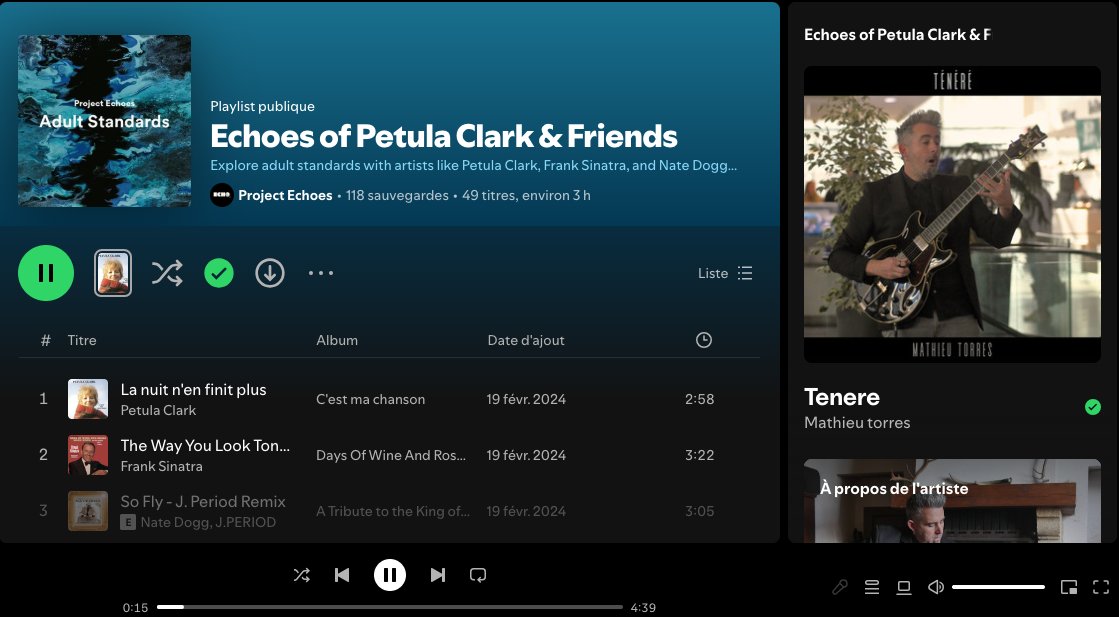Open the Adult Standards playlist cover image
The height and width of the screenshot is (617, 1119).
104,121
